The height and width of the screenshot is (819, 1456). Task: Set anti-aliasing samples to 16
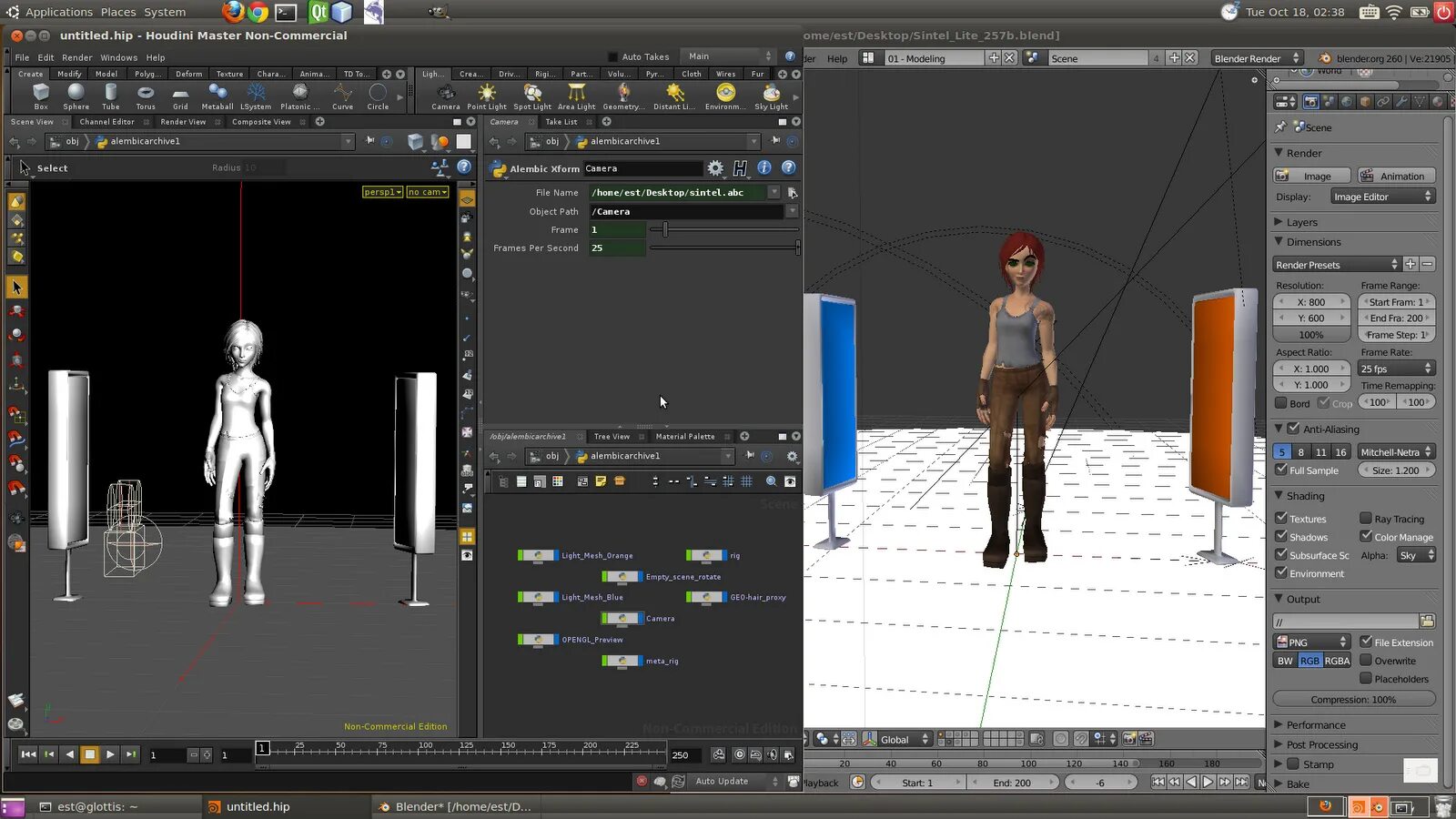coord(1340,452)
